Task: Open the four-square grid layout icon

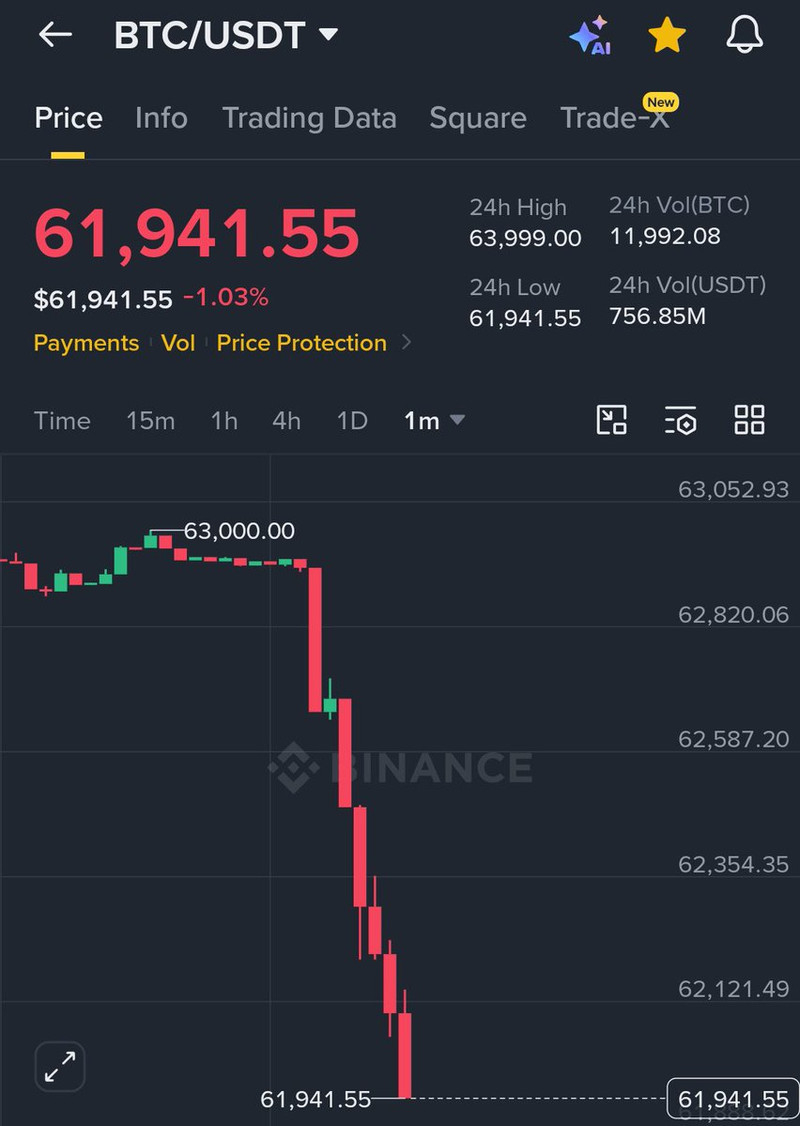Action: (x=749, y=420)
